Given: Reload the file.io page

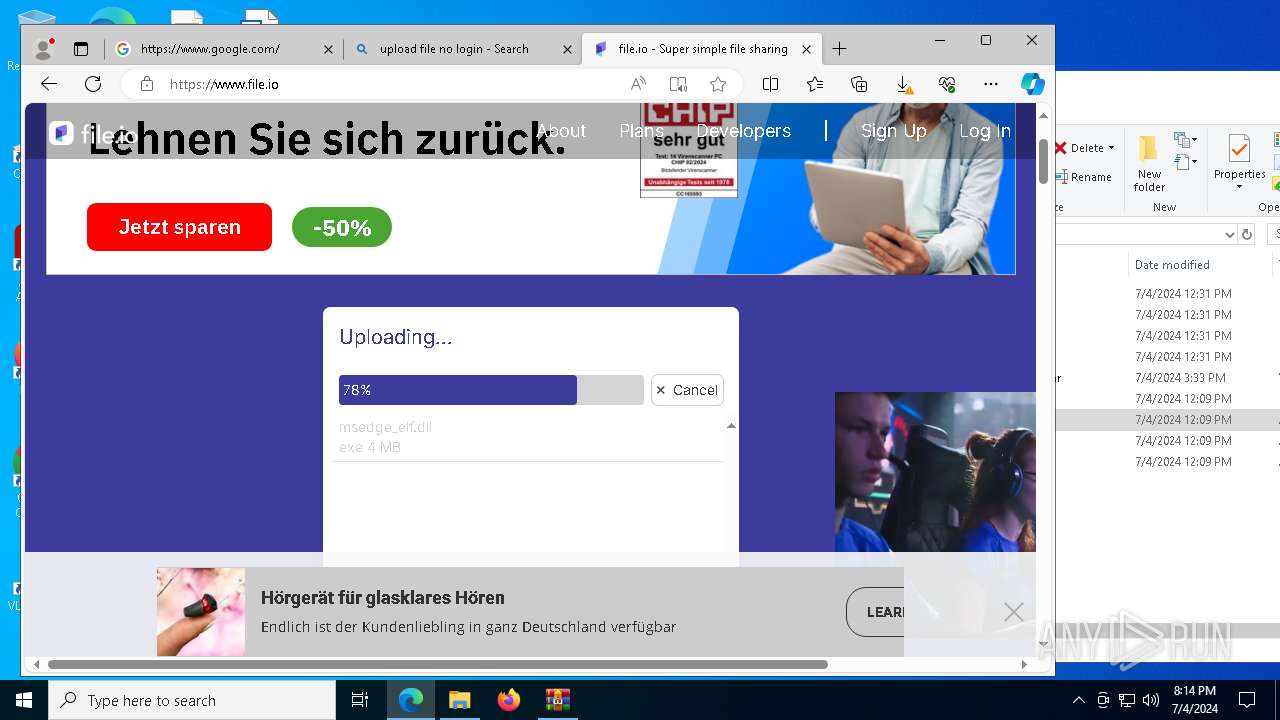Looking at the screenshot, I should [x=93, y=84].
